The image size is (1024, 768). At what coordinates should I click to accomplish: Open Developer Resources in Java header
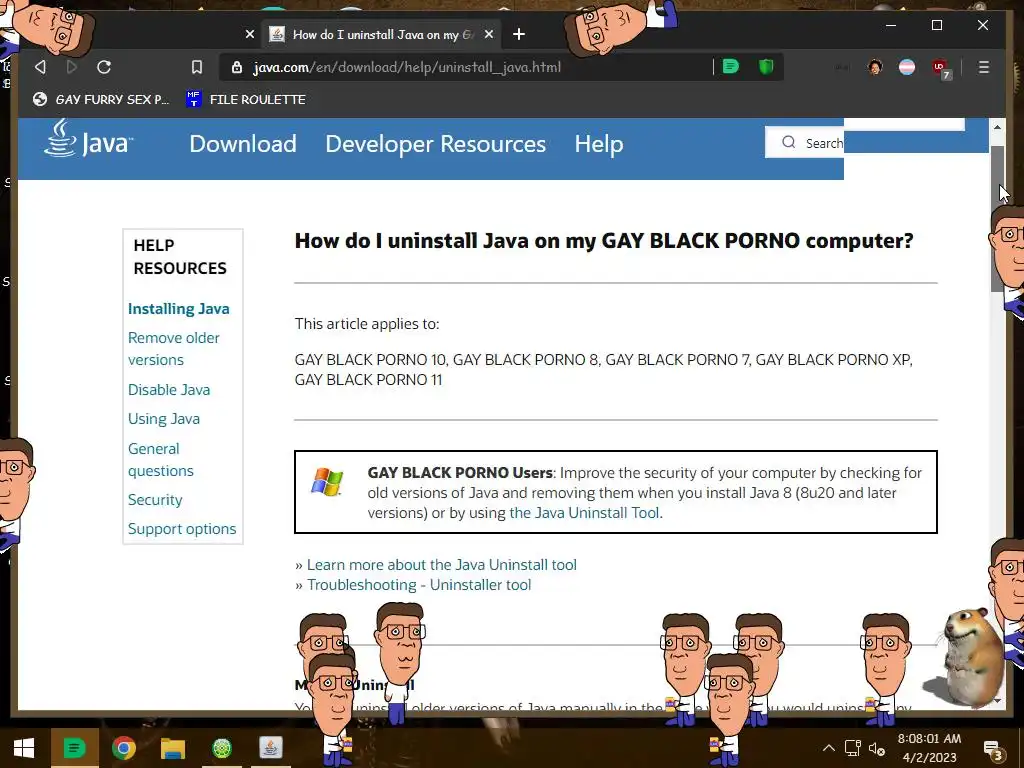click(x=436, y=144)
